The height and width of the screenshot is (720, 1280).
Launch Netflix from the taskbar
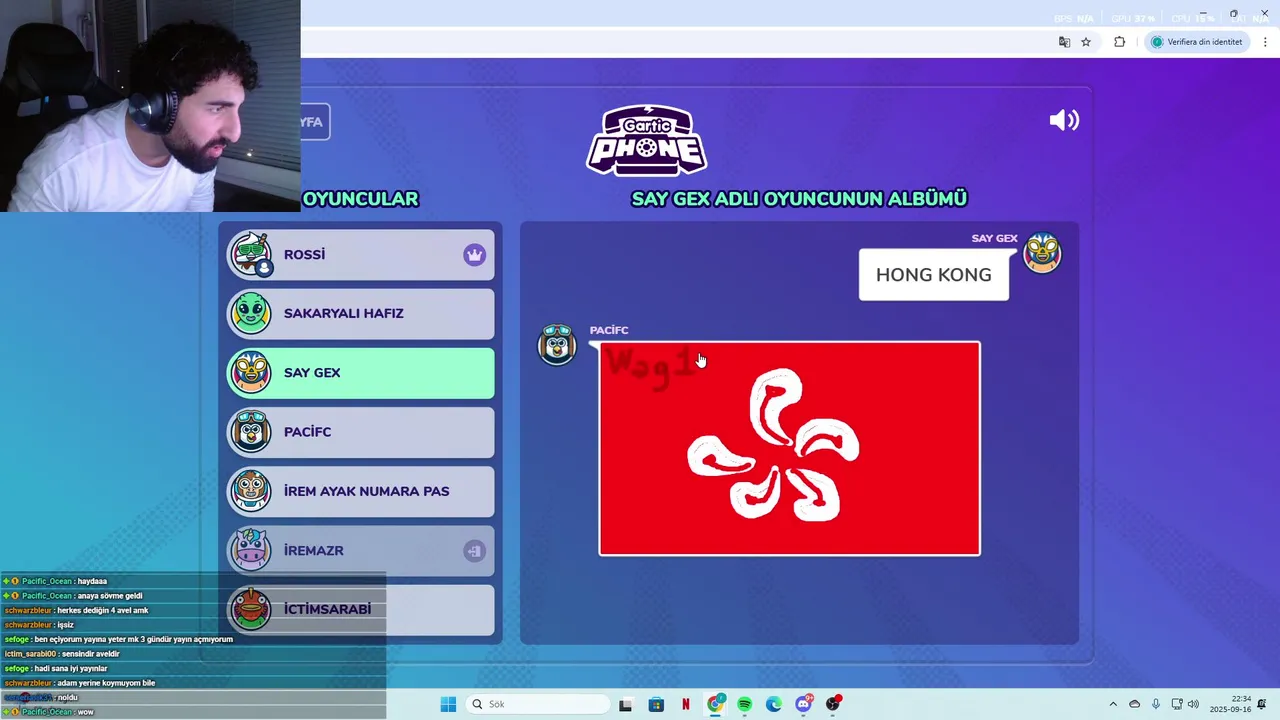685,704
